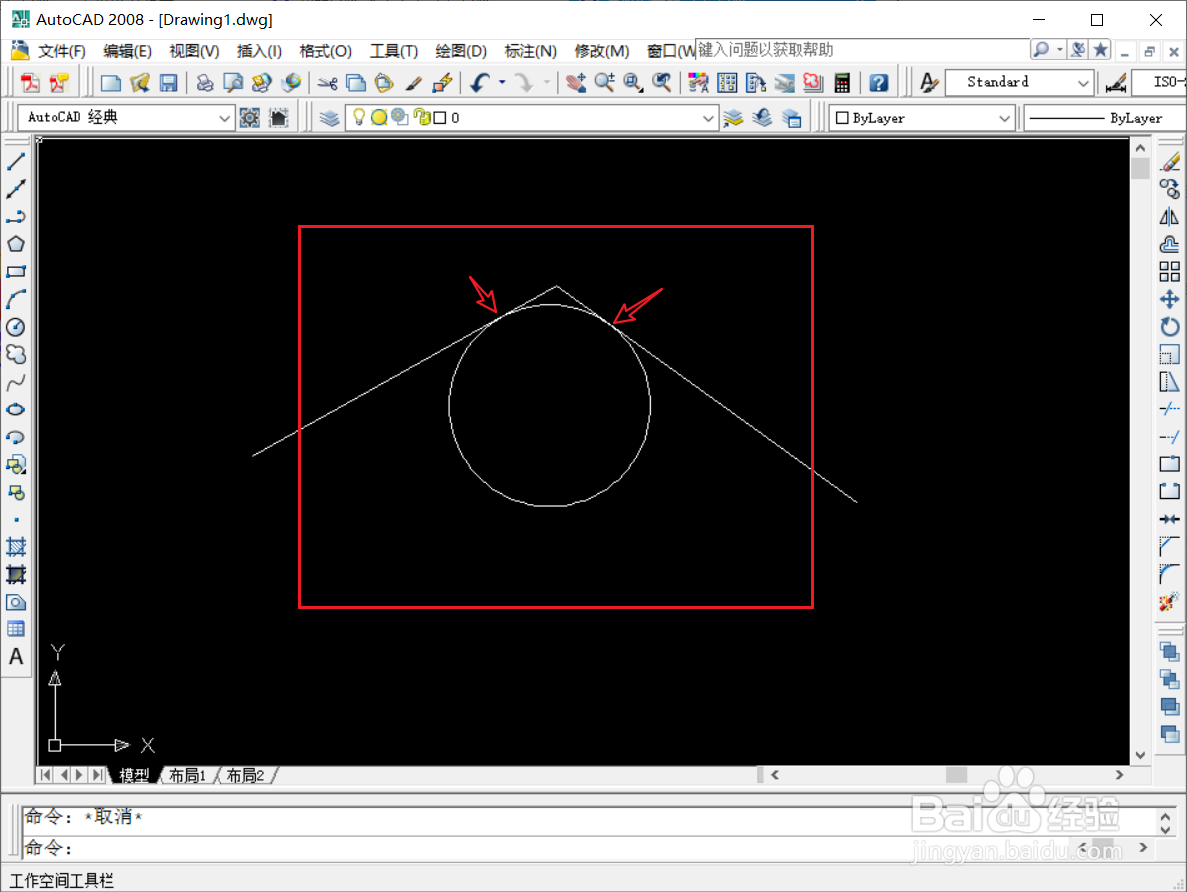Open the 编辑(E) menu

(127, 51)
